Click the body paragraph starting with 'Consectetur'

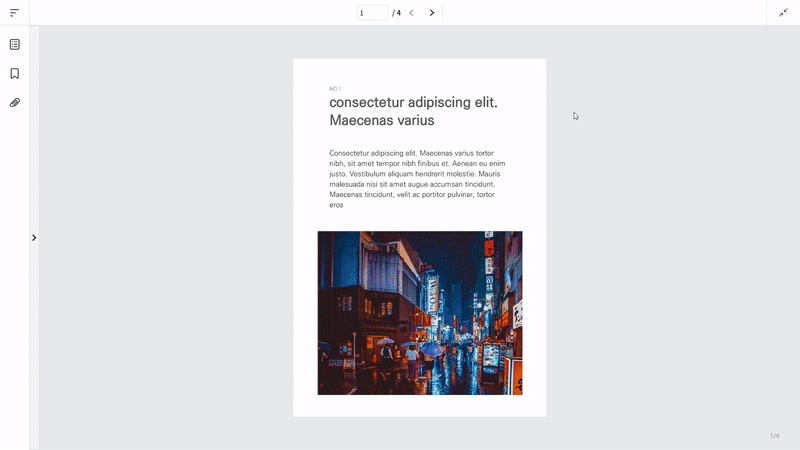point(416,173)
